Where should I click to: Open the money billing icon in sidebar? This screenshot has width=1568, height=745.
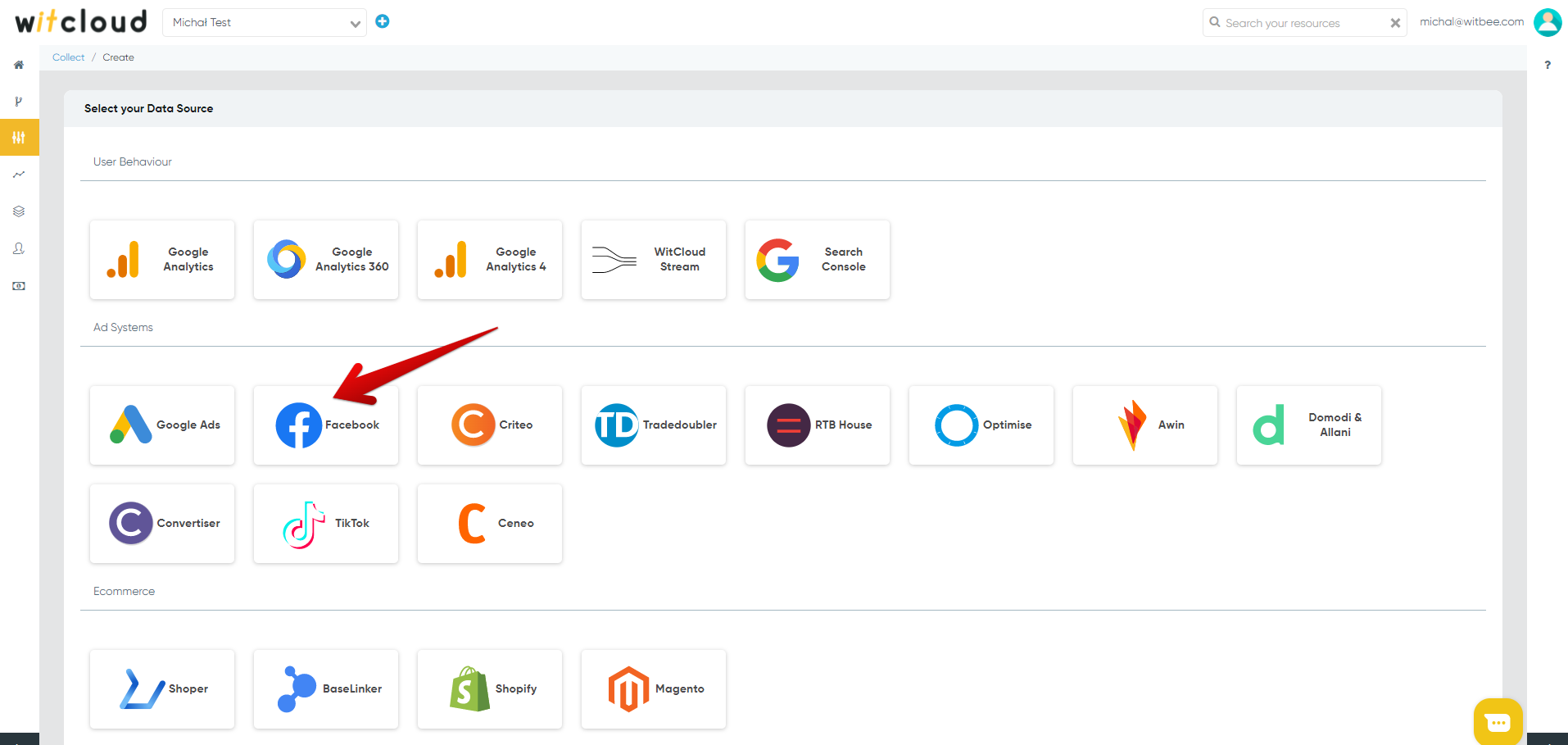19,286
